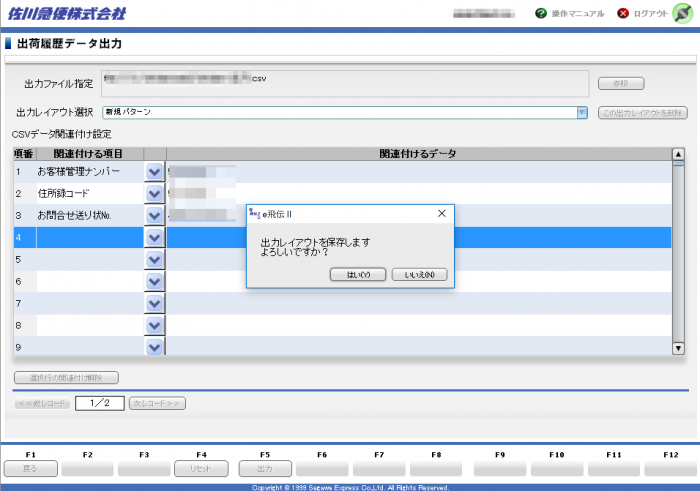700x491 pixels.
Task: Expand the dropdown for row 1 お客様管理ナンバー
Action: pyautogui.click(x=154, y=172)
